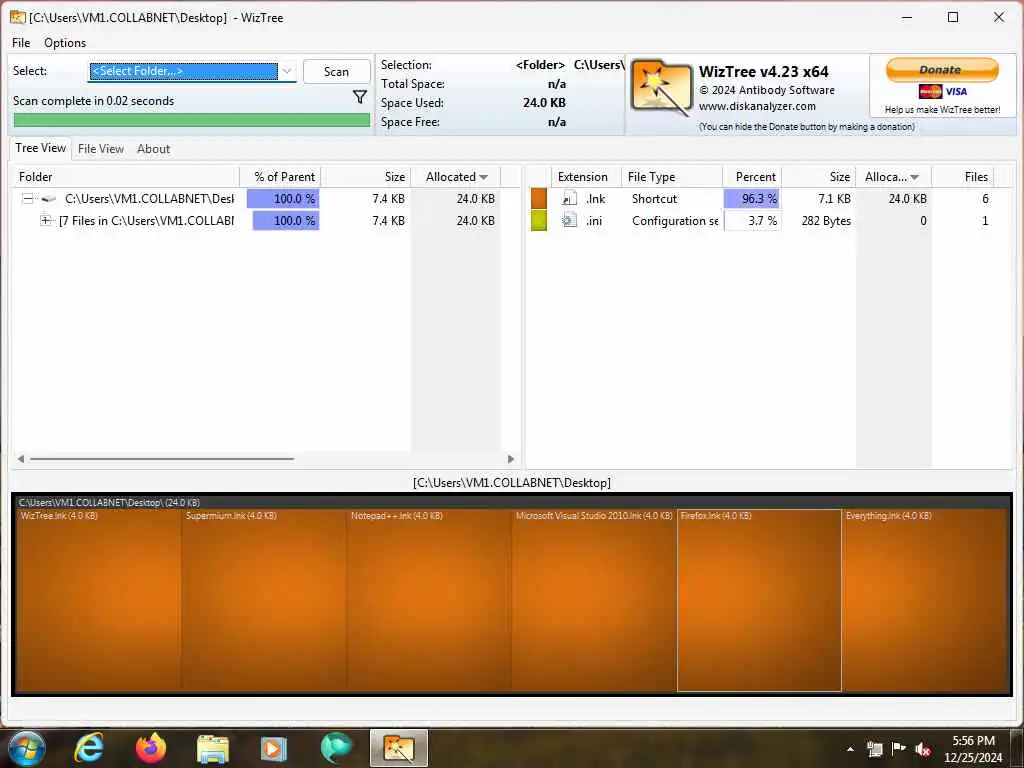Select Everything.lnk block in treemap
This screenshot has width=1024, height=768.
click(926, 601)
